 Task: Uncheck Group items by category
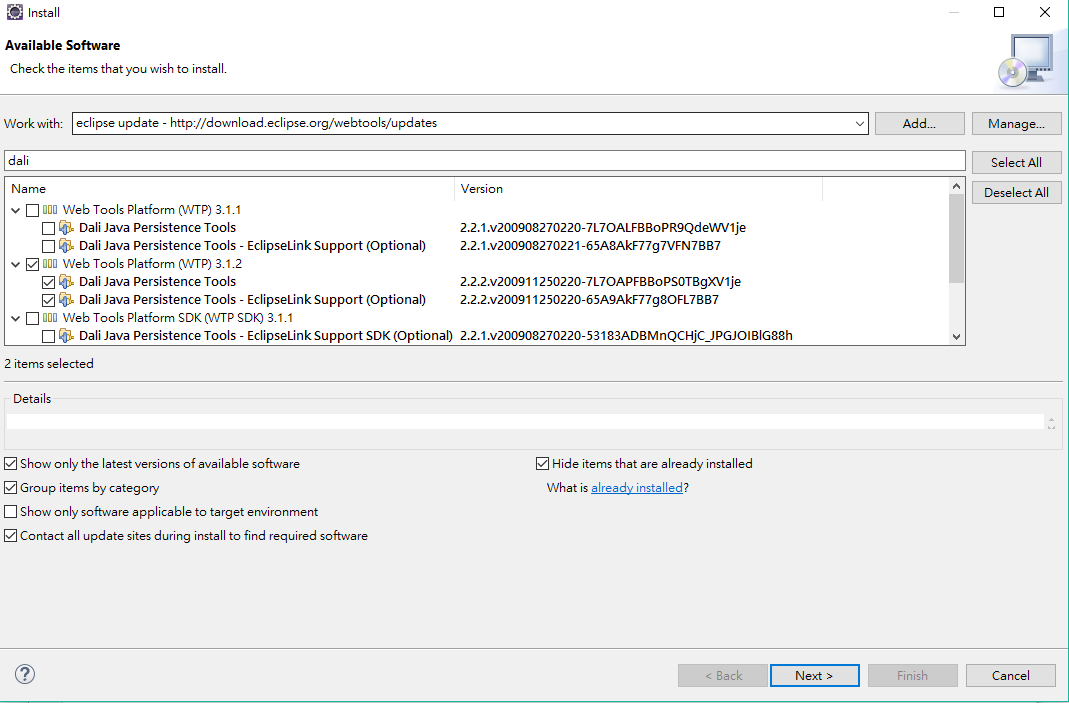(11, 488)
